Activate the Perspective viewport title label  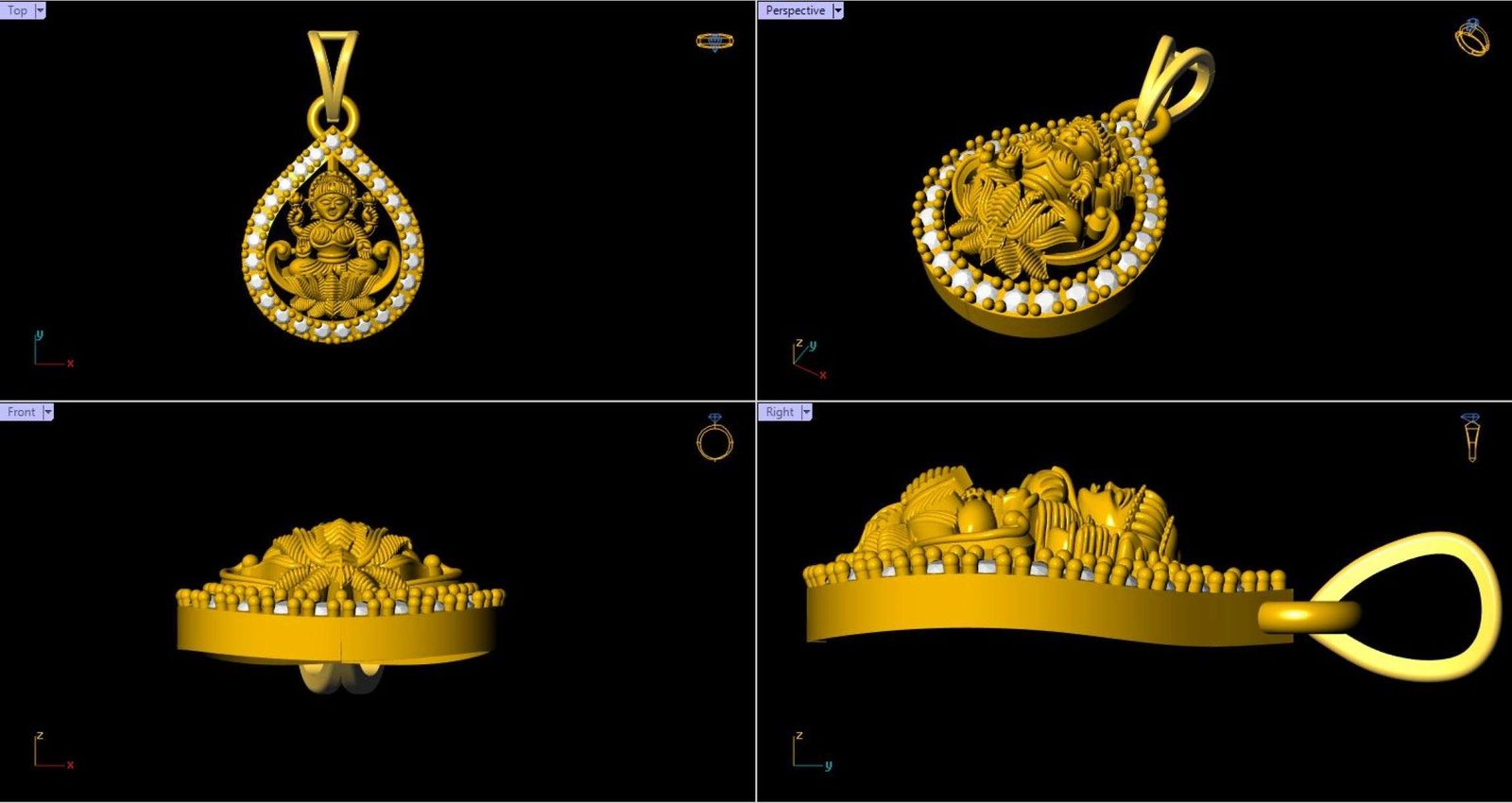[795, 10]
